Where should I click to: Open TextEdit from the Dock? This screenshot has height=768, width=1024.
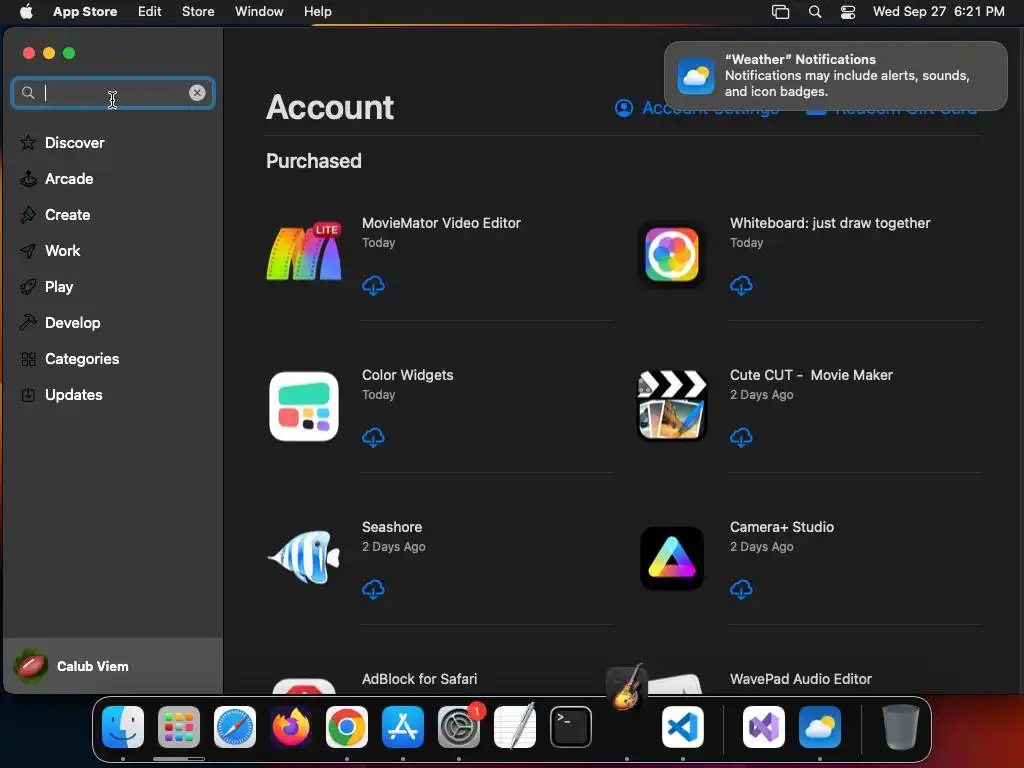[x=515, y=727]
